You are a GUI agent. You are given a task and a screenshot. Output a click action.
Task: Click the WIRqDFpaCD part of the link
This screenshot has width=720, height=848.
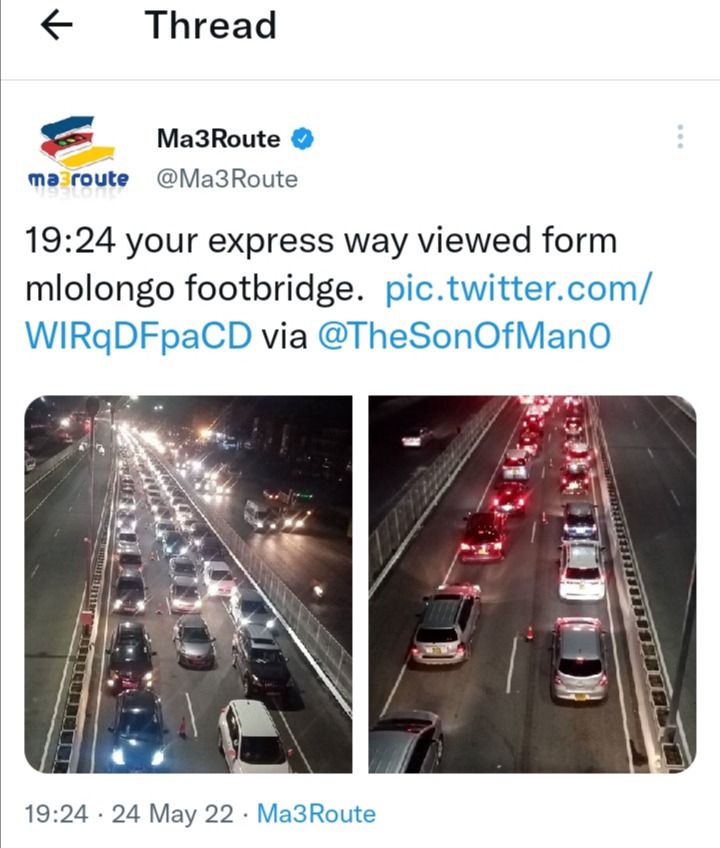coord(138,336)
